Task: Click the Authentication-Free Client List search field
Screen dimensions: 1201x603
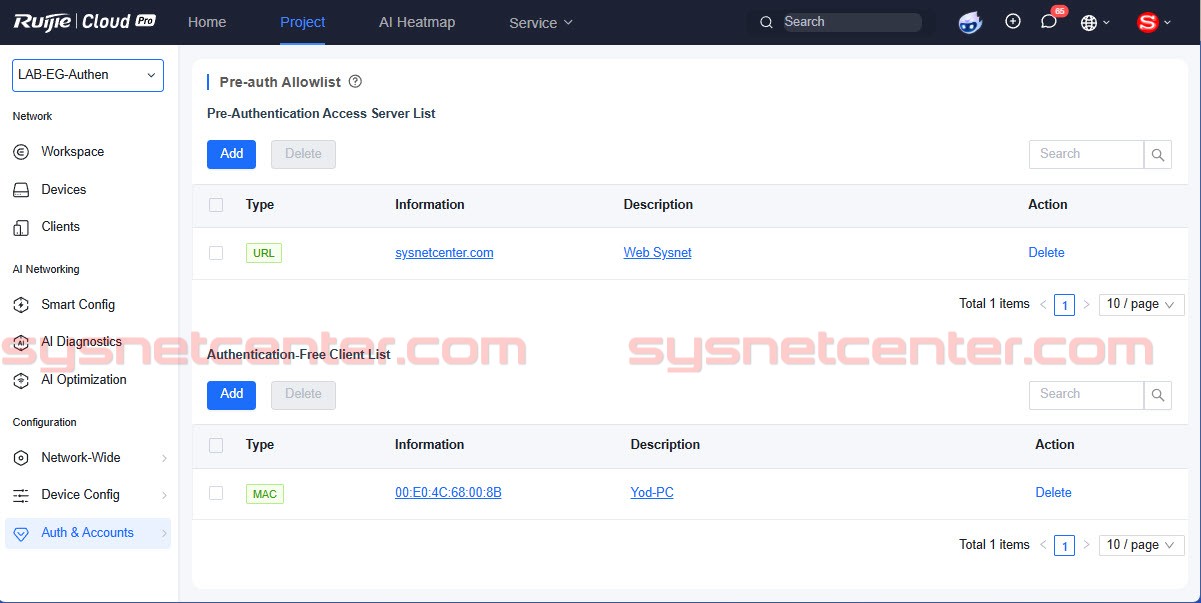Action: pyautogui.click(x=1086, y=394)
